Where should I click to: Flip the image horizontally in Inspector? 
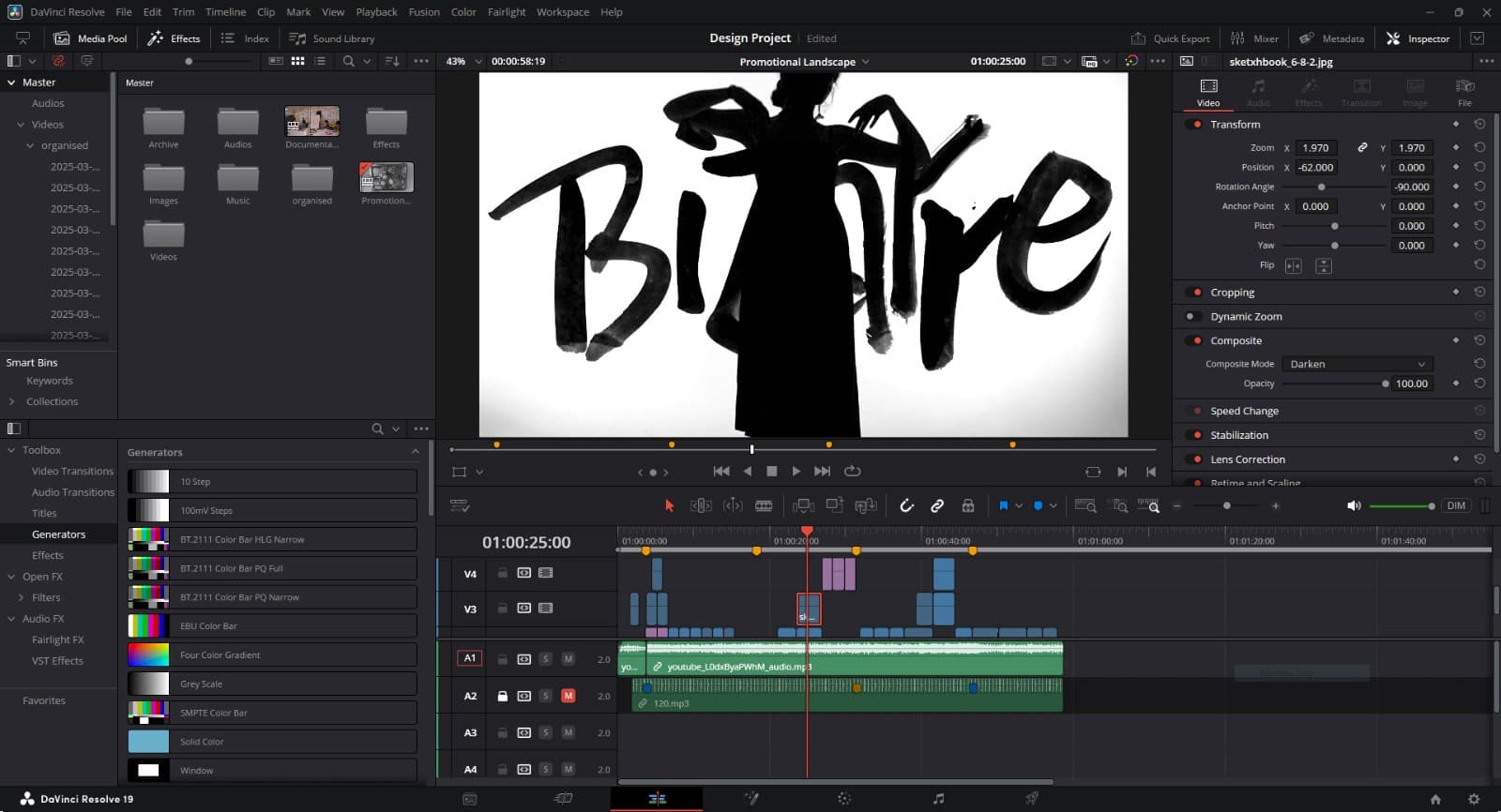click(1293, 266)
